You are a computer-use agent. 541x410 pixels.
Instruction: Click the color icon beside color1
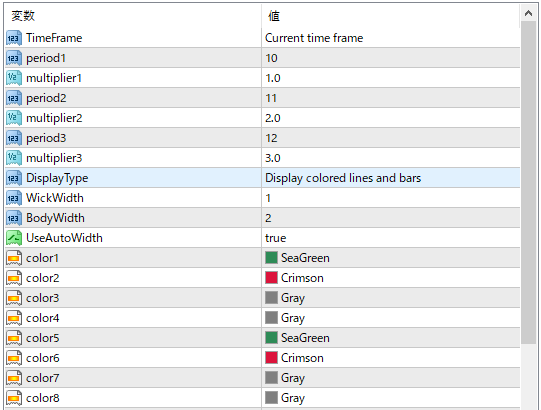click(14, 258)
